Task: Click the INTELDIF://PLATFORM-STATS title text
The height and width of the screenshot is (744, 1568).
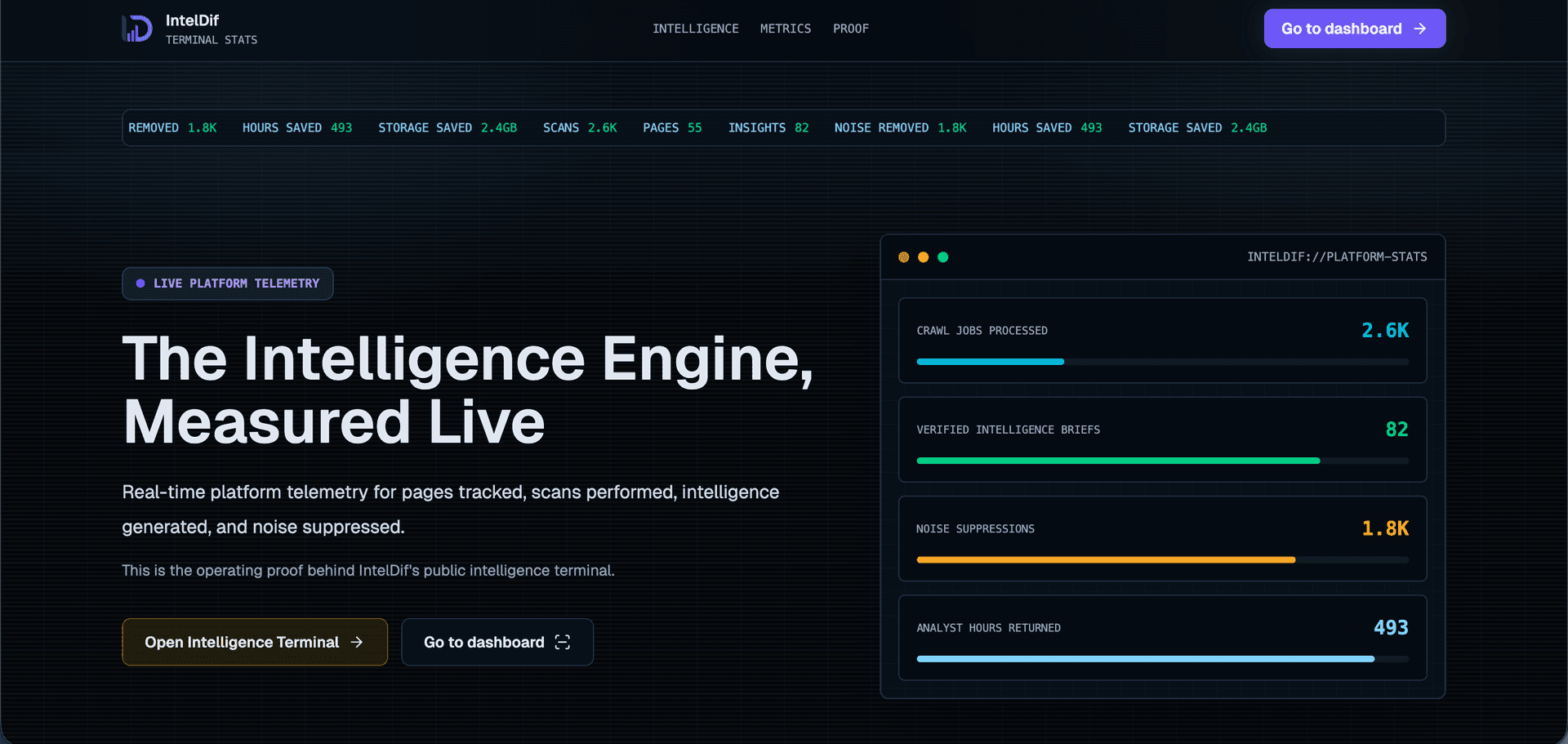Action: point(1337,256)
